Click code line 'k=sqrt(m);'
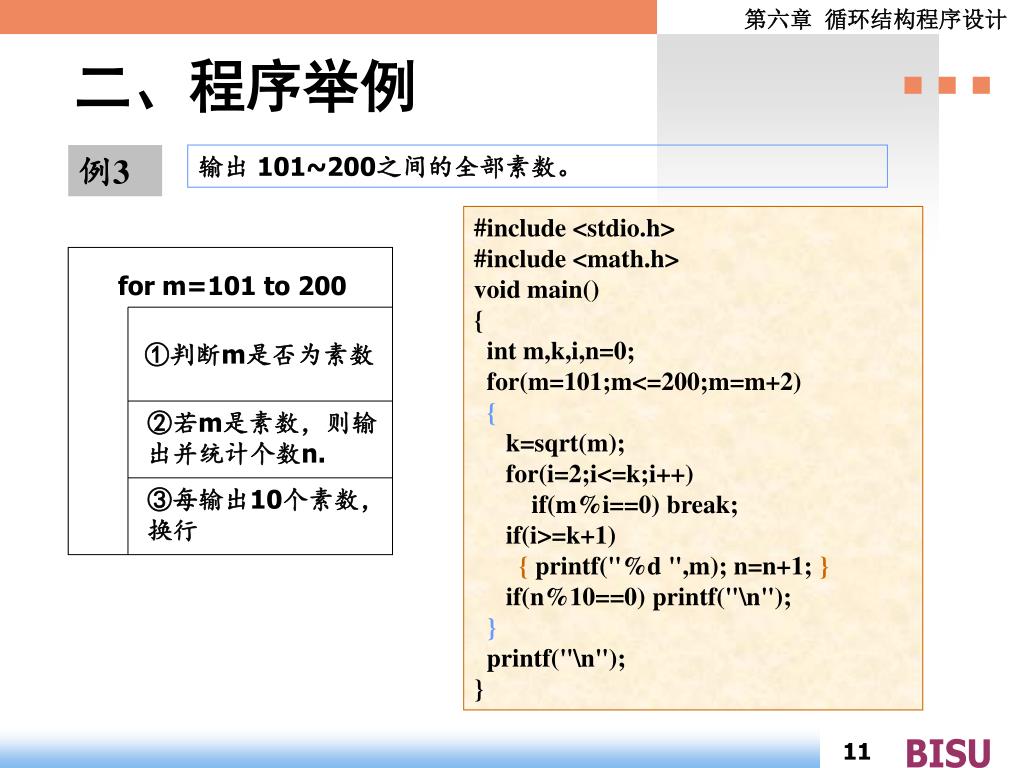The image size is (1024, 768). [565, 443]
